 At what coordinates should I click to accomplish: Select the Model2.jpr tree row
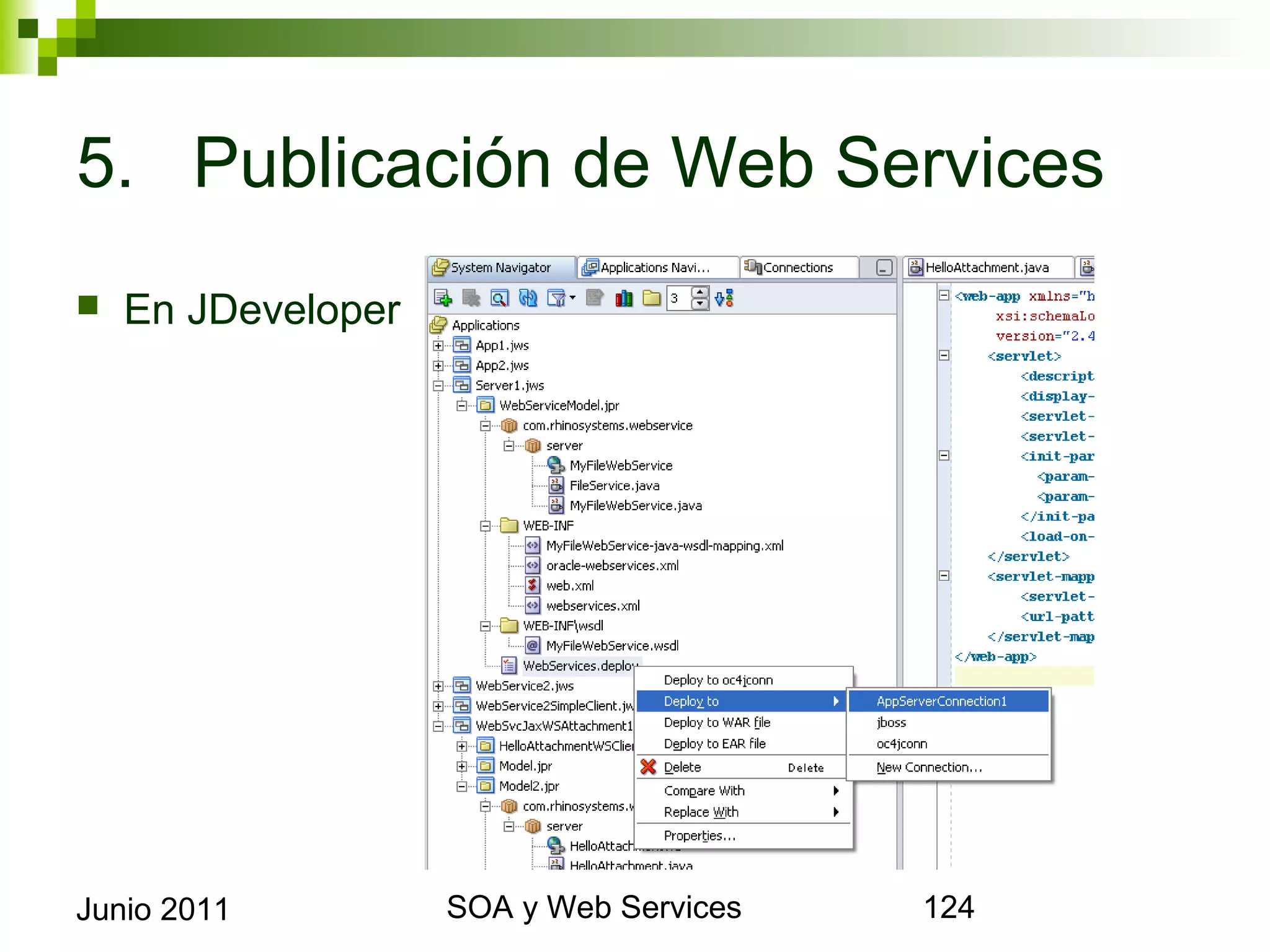[518, 786]
